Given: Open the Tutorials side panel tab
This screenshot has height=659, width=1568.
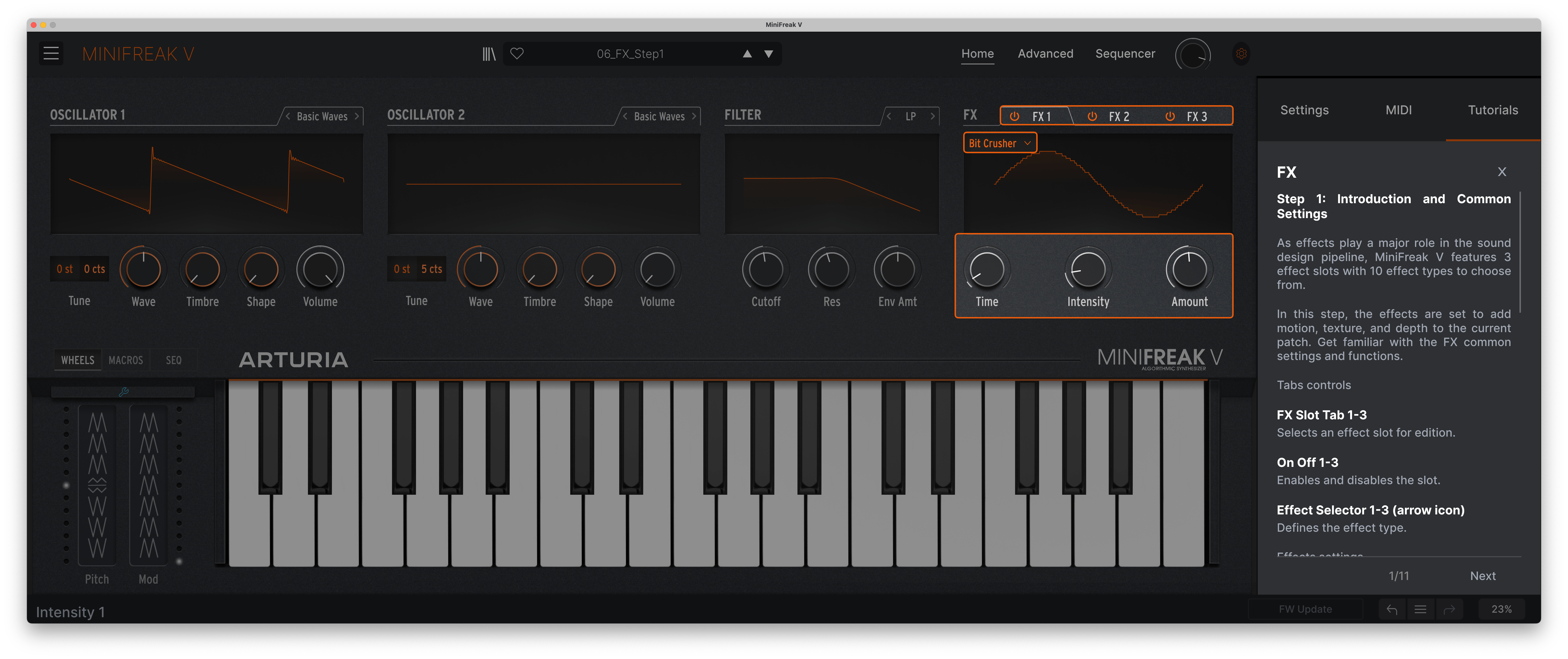Looking at the screenshot, I should click(x=1493, y=110).
